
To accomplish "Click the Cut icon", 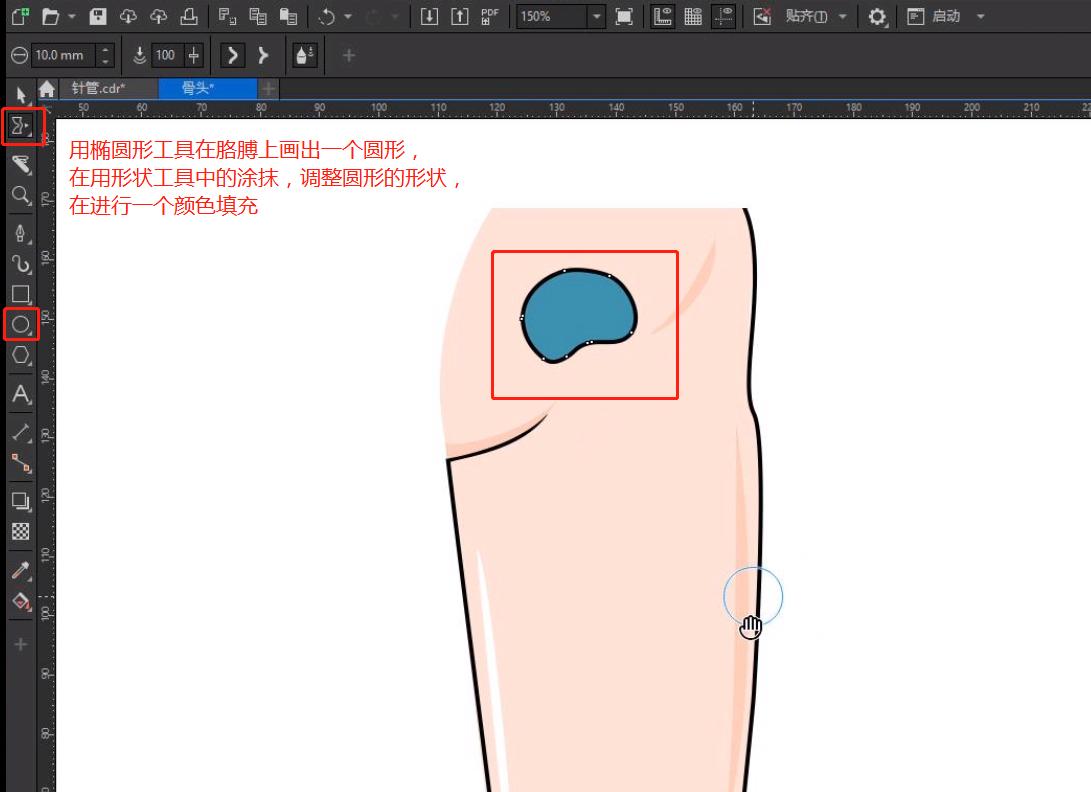I will coord(227,16).
